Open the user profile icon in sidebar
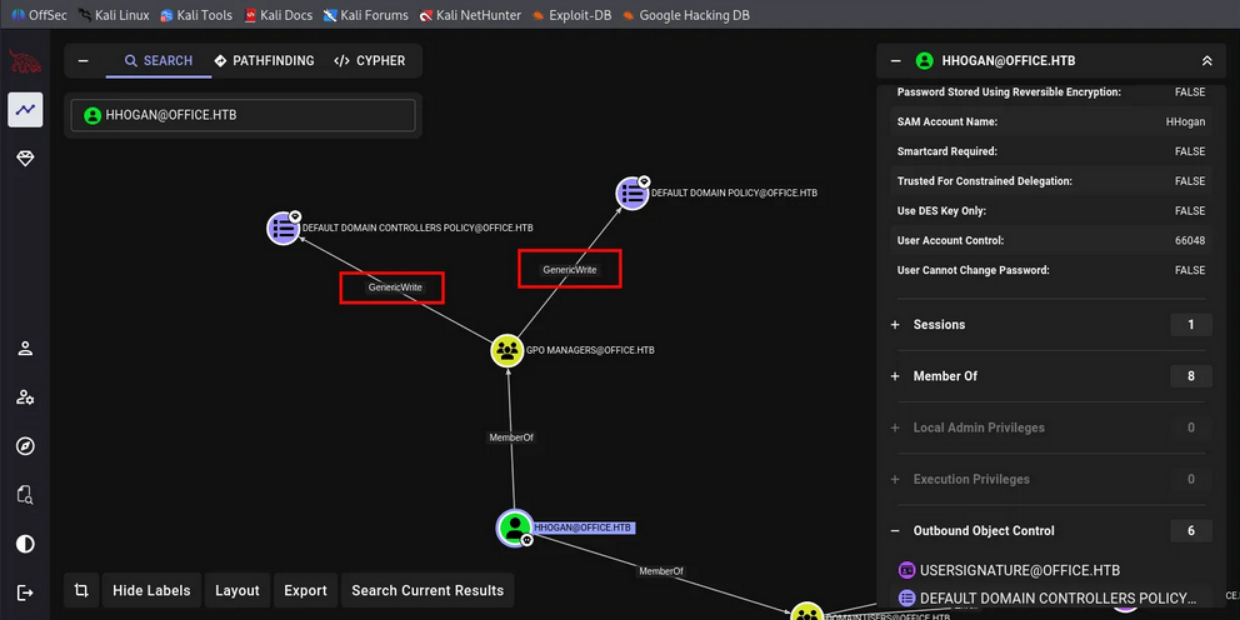1240x620 pixels. tap(25, 348)
